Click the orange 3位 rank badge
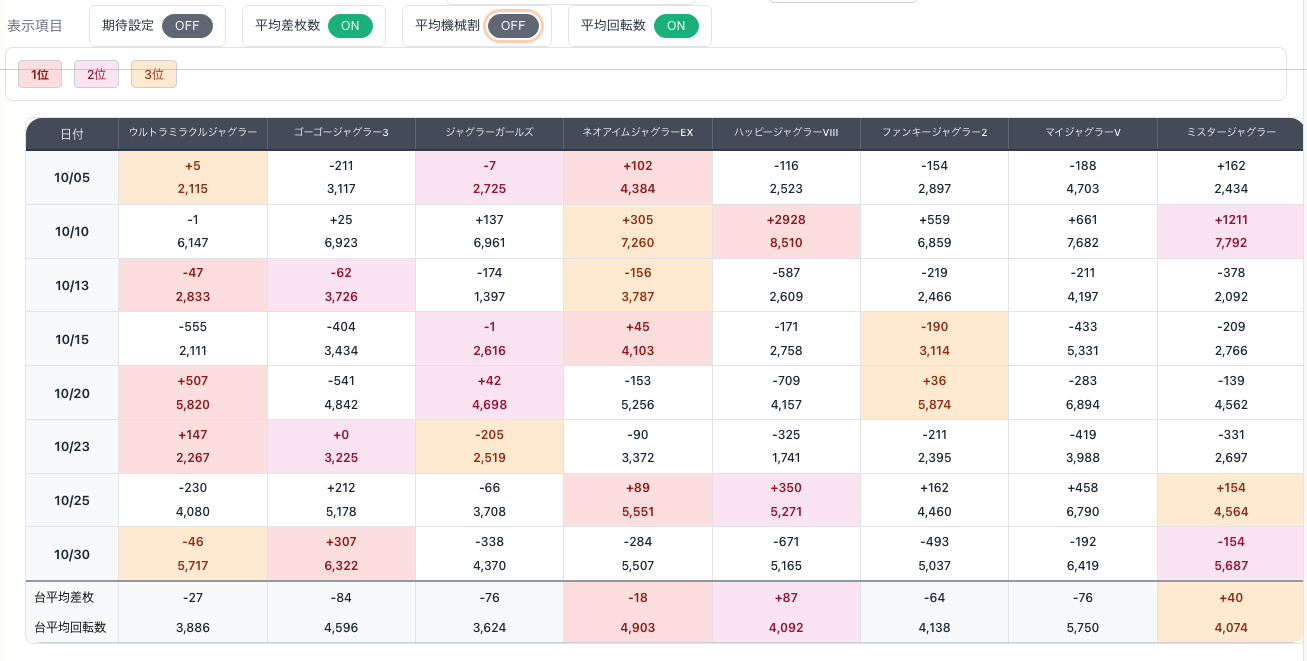Screen dimensions: 1307x661 [154, 74]
